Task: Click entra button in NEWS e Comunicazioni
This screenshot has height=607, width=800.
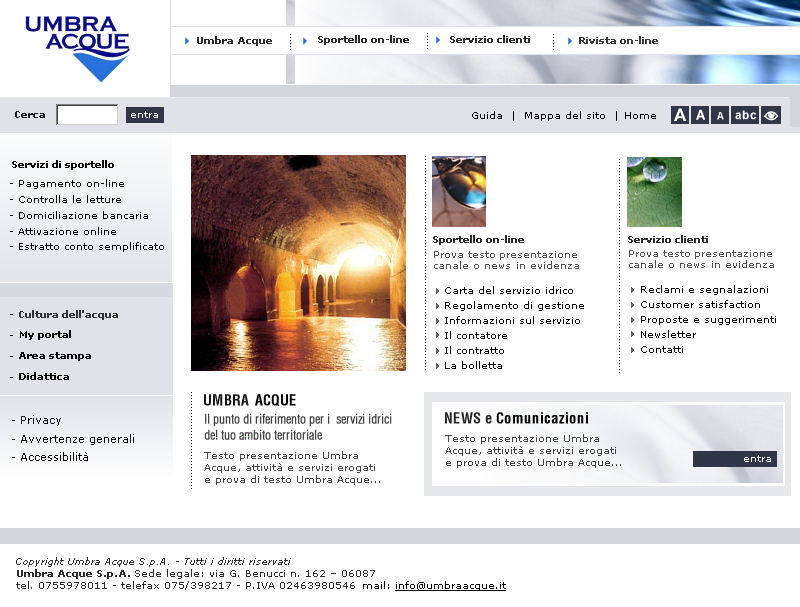Action: 735,459
